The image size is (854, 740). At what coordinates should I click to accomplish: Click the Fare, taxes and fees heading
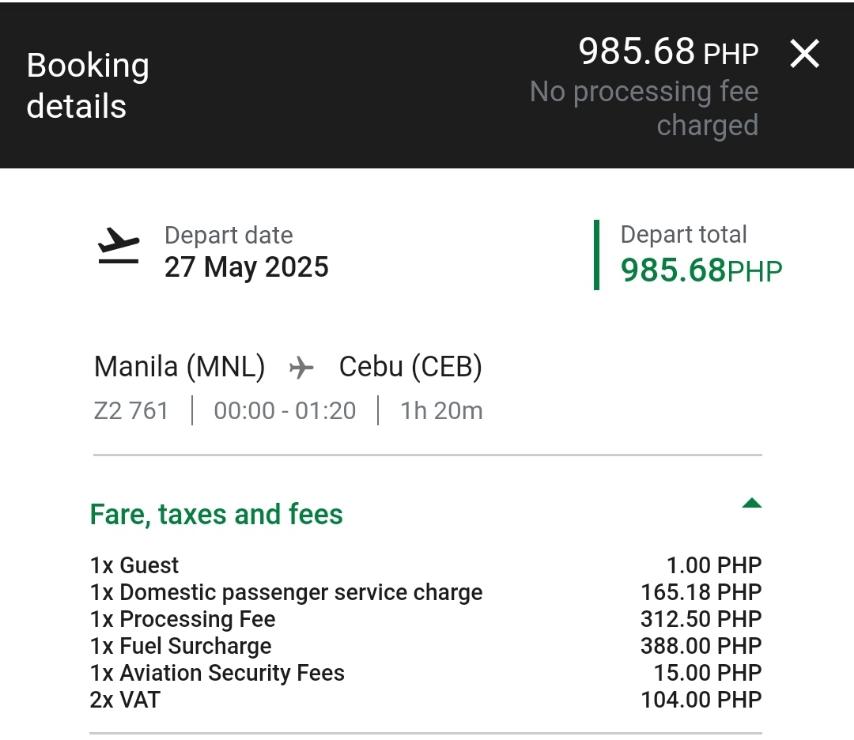click(x=216, y=514)
